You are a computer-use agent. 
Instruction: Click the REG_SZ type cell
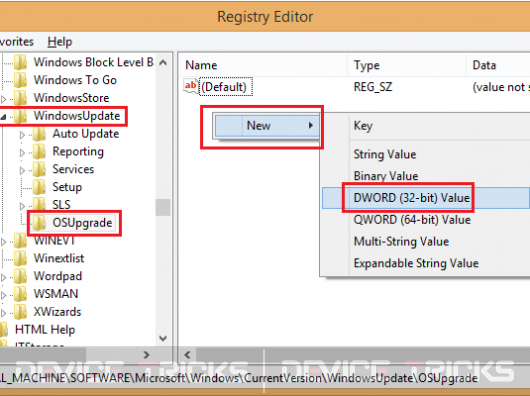tap(373, 87)
